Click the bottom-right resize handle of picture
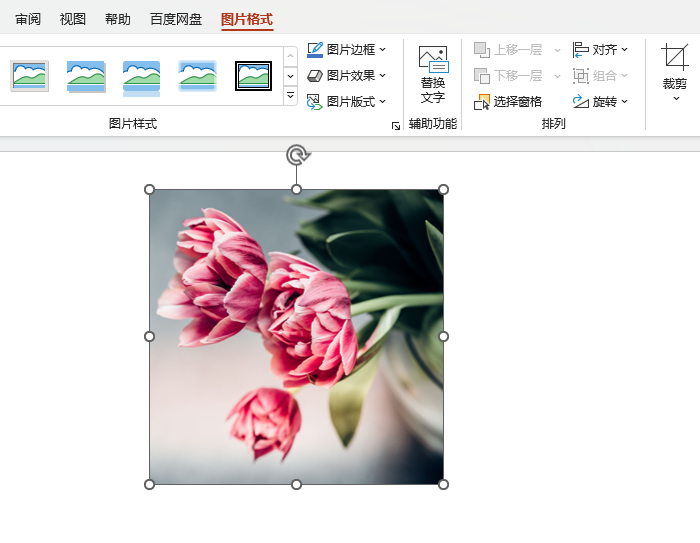The height and width of the screenshot is (543, 700). pos(443,485)
